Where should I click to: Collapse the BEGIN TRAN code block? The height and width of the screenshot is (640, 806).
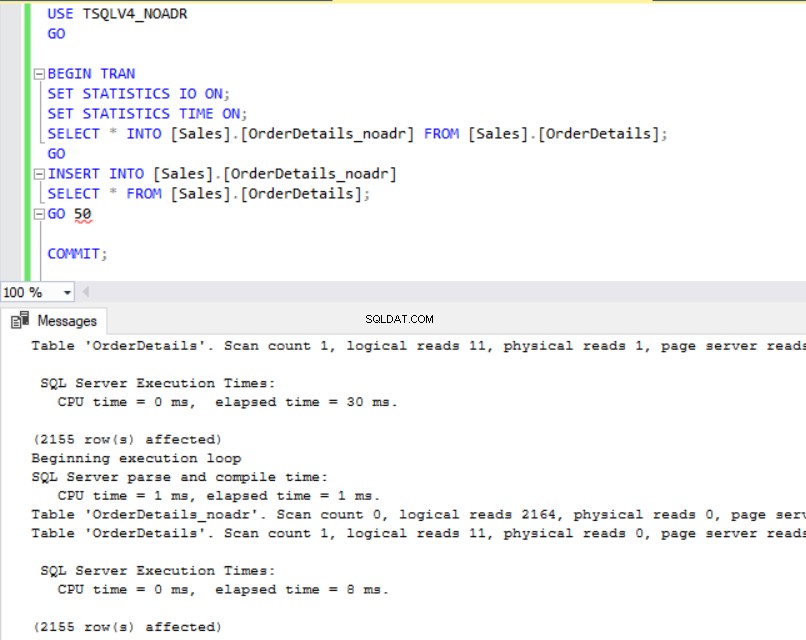(39, 74)
